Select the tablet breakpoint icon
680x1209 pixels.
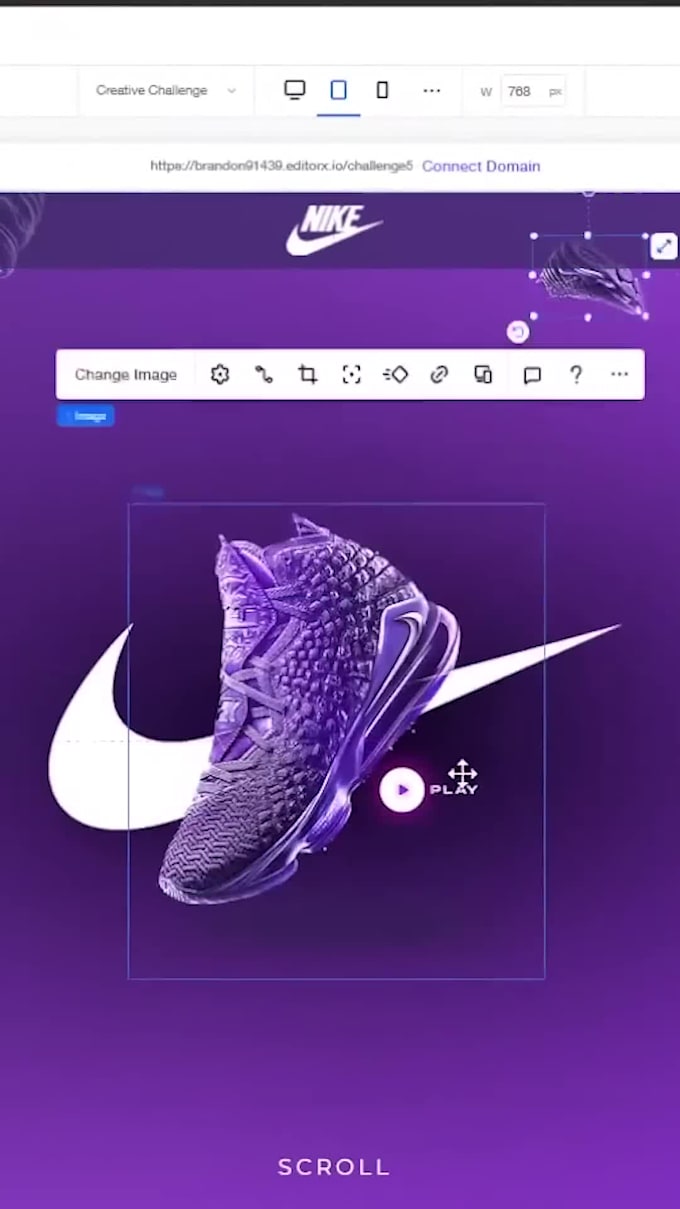[x=338, y=90]
